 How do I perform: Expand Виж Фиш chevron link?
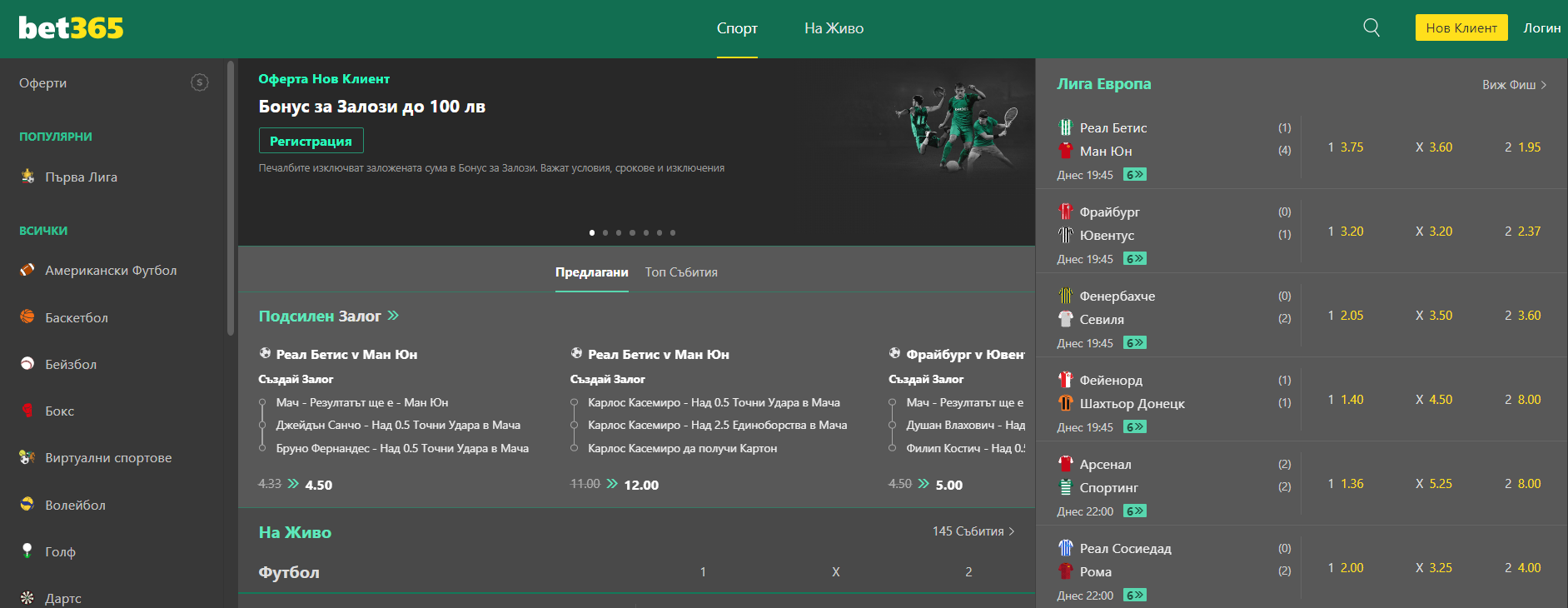[1514, 84]
